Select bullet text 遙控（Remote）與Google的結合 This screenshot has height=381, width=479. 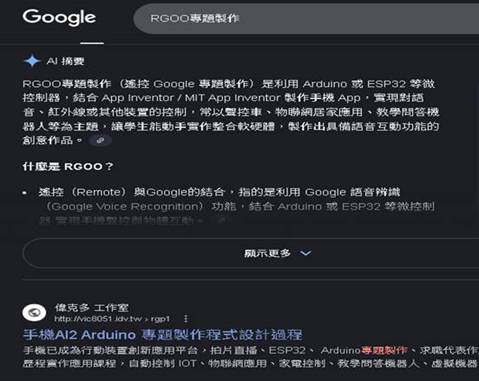click(131, 192)
